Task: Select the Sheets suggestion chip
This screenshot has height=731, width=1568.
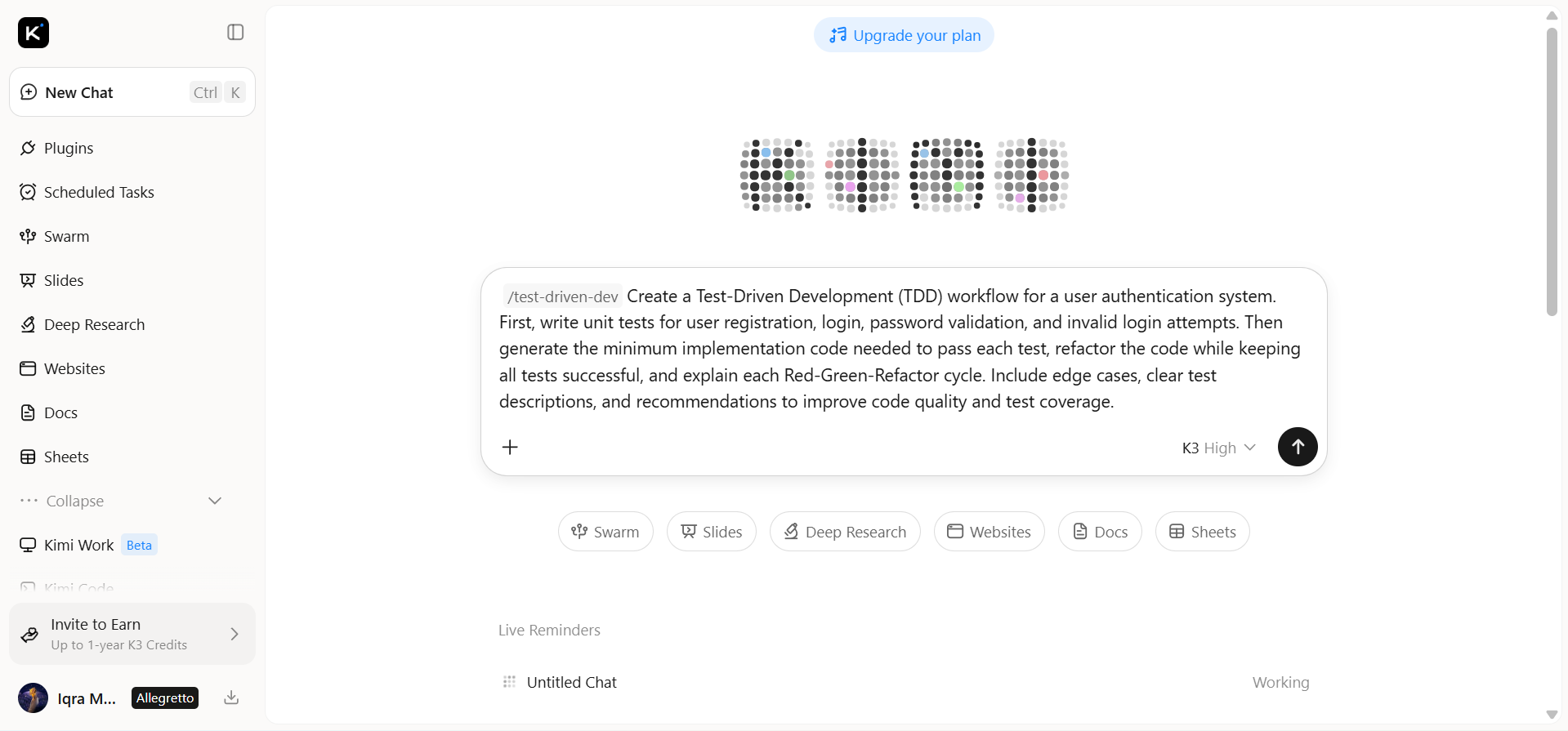Action: tap(1202, 532)
